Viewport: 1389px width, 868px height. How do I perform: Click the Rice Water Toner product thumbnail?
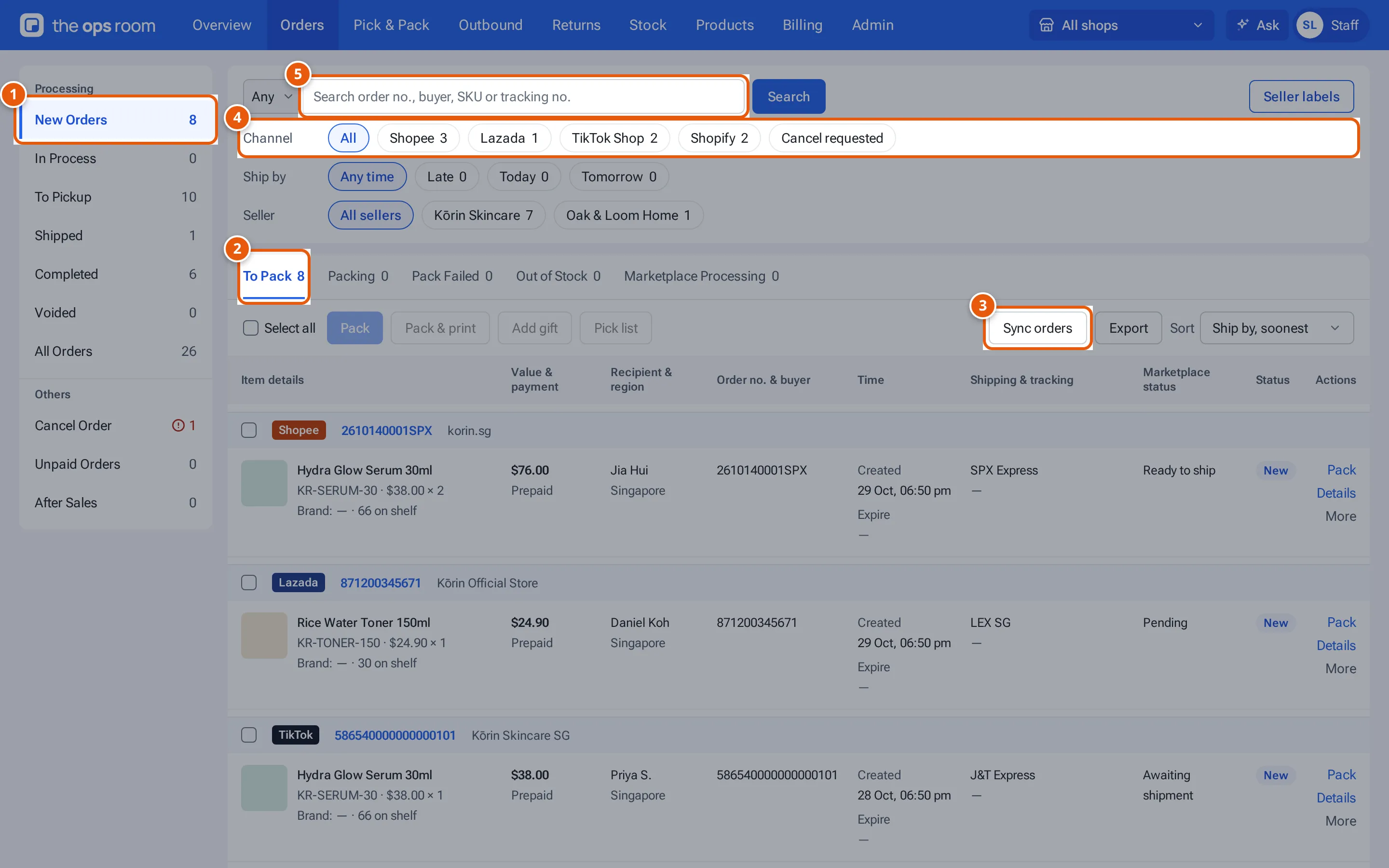coord(264,635)
